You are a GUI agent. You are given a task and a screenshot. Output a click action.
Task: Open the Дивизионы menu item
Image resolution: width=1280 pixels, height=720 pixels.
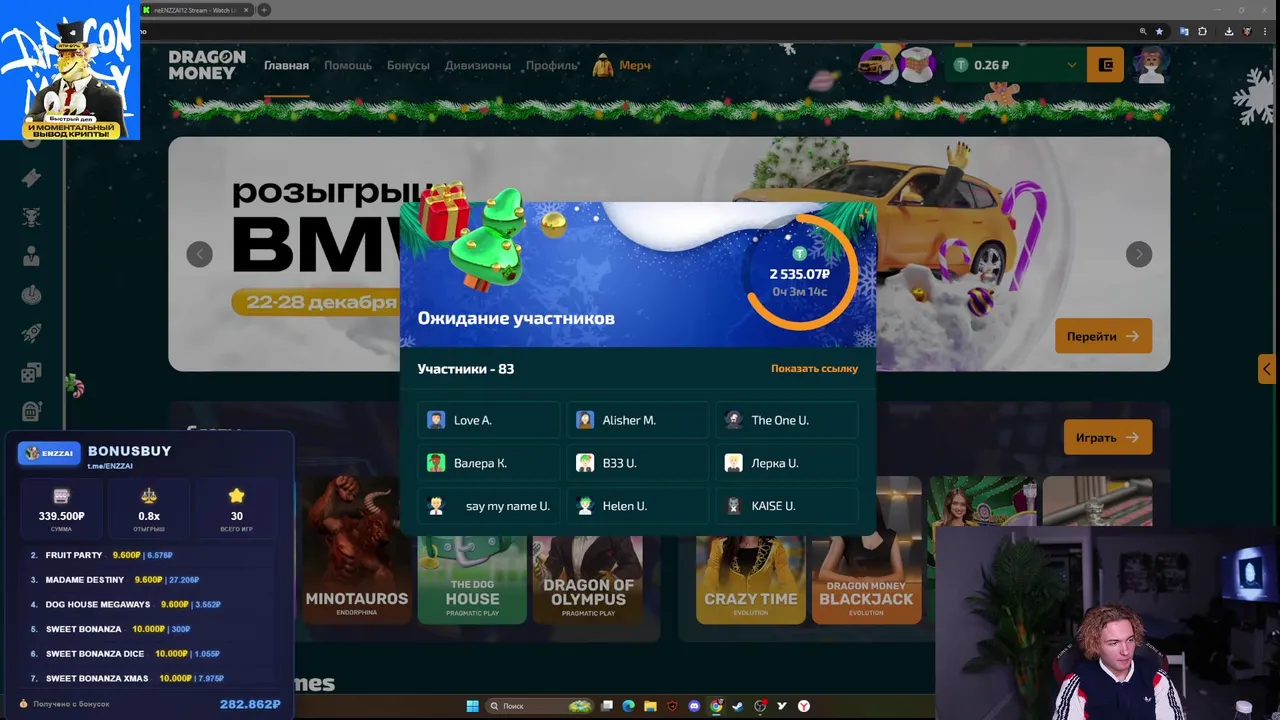478,65
